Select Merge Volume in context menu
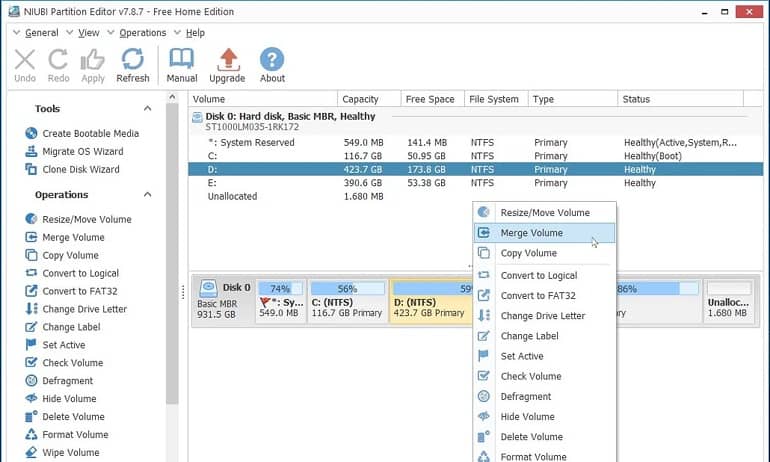This screenshot has height=462, width=770. [x=545, y=233]
